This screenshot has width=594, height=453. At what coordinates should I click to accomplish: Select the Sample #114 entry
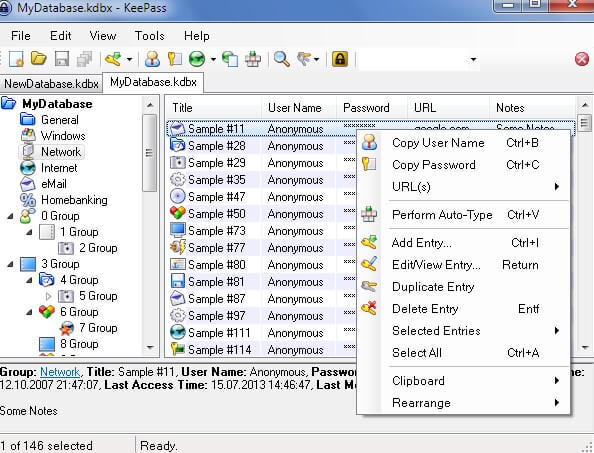tap(219, 350)
